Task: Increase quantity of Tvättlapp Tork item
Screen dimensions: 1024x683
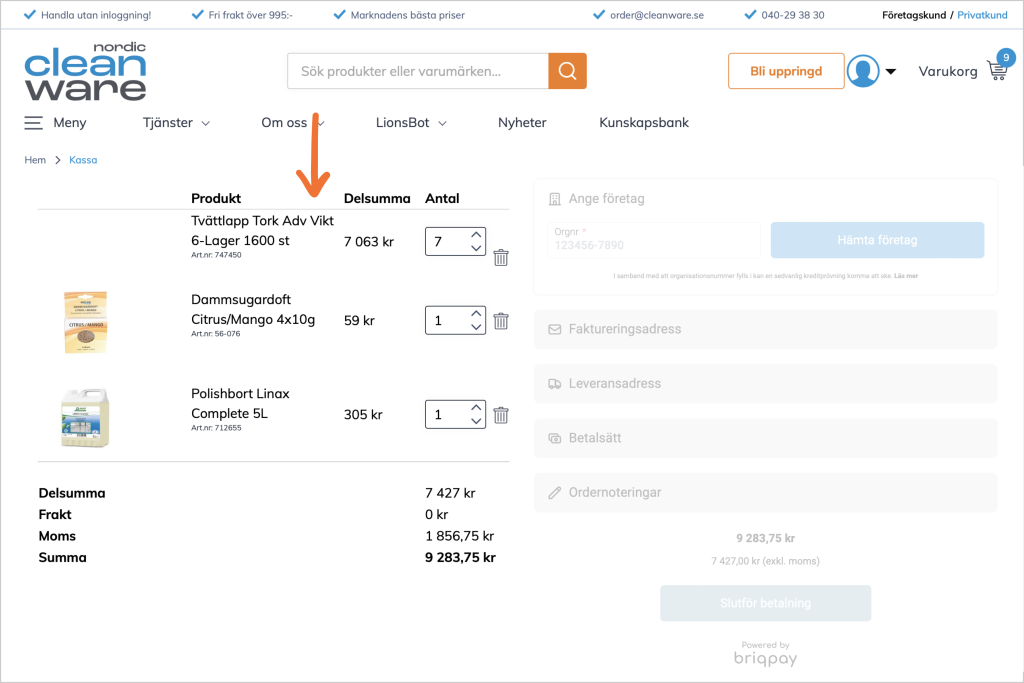Action: tap(476, 234)
